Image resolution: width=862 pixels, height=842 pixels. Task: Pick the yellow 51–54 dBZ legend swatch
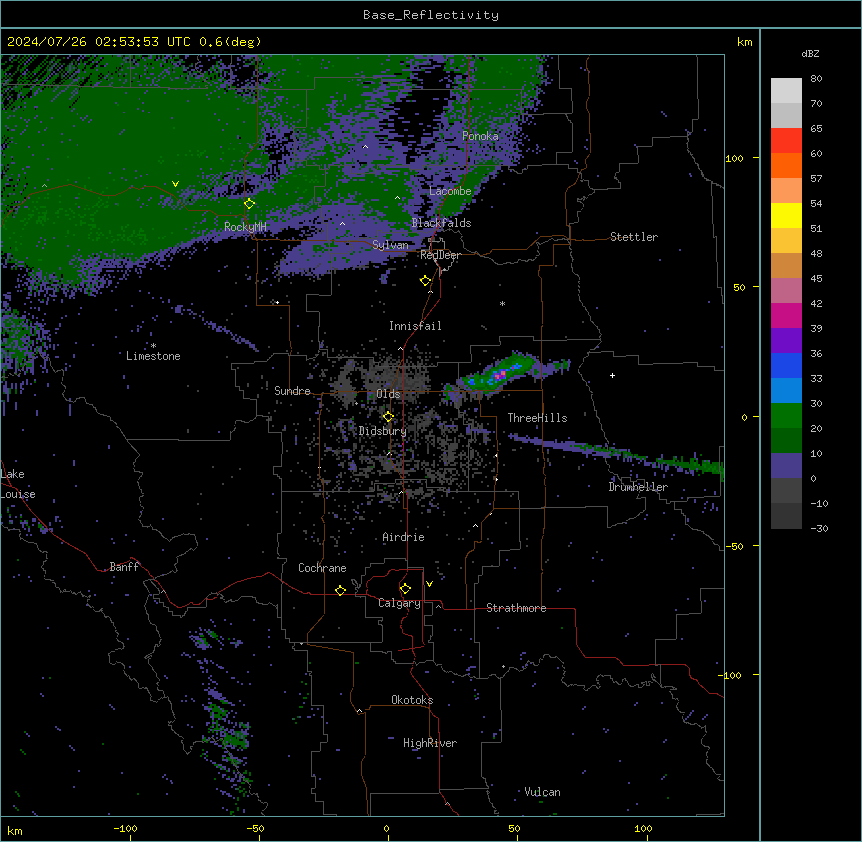(x=786, y=215)
